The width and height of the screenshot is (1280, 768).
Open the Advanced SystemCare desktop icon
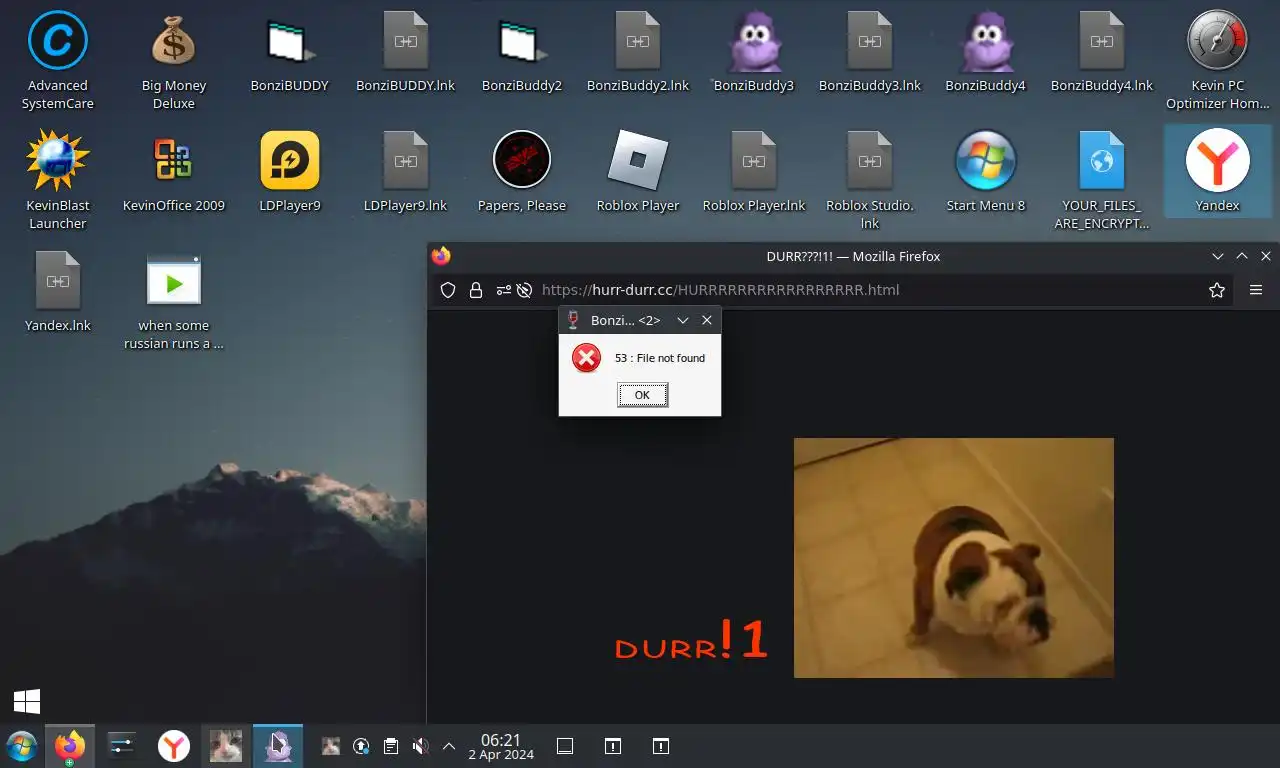(x=58, y=60)
